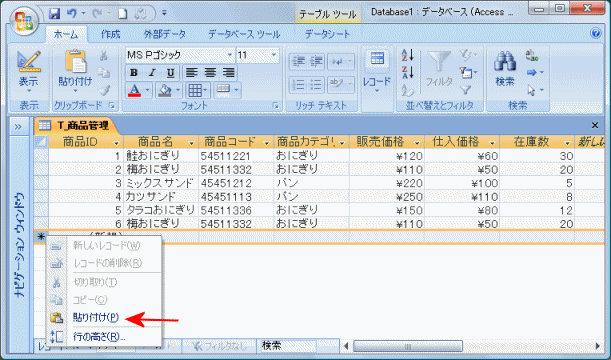Toggle underline formatting
Viewport: 611px width, 360px height.
(170, 73)
